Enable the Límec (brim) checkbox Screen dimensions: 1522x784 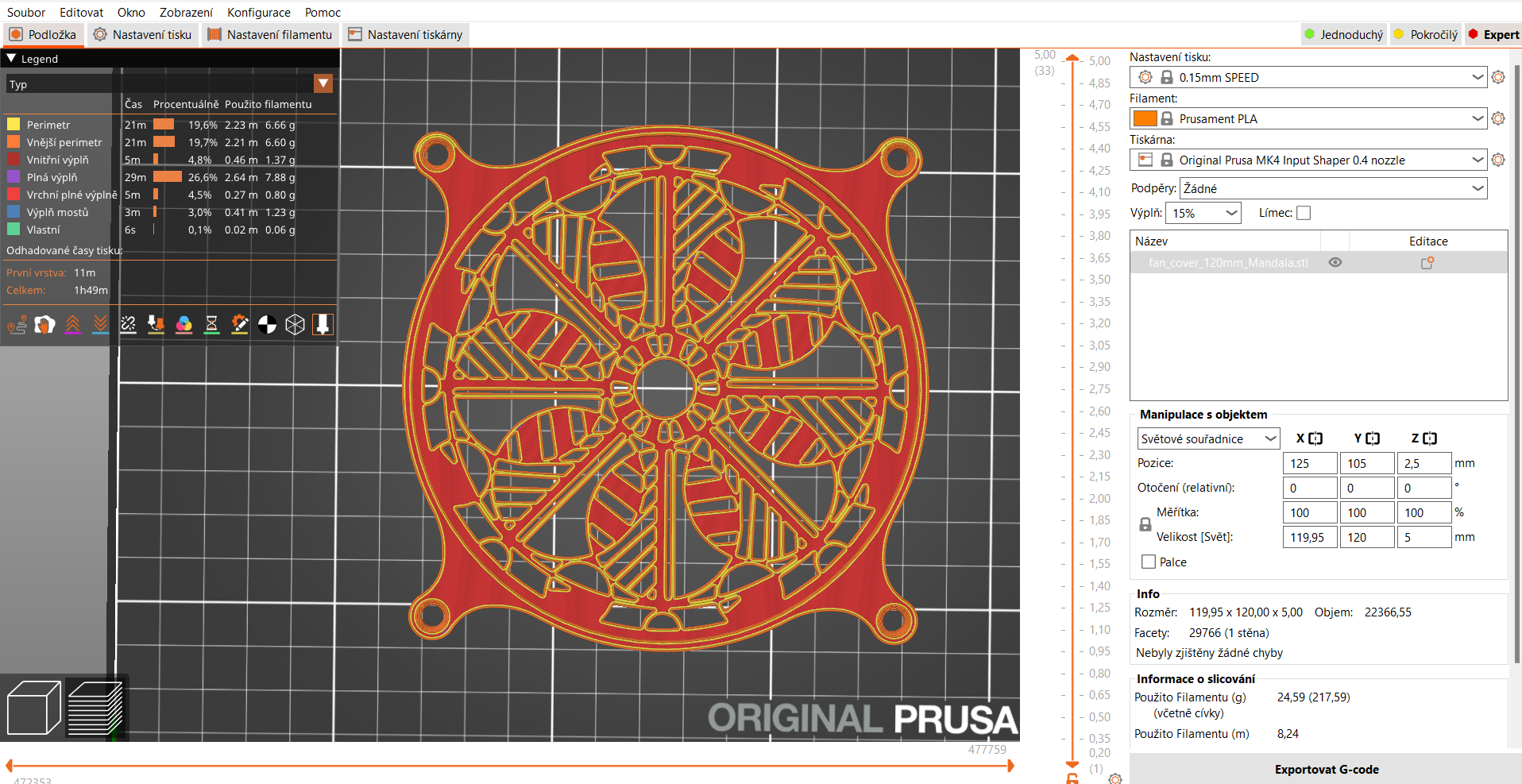coord(1304,213)
